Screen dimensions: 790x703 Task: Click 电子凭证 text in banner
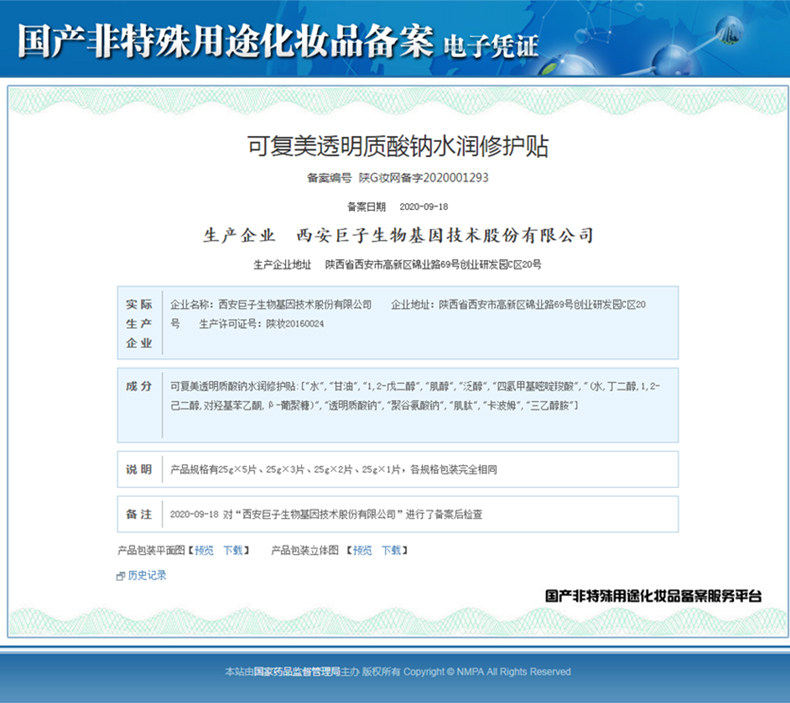491,46
